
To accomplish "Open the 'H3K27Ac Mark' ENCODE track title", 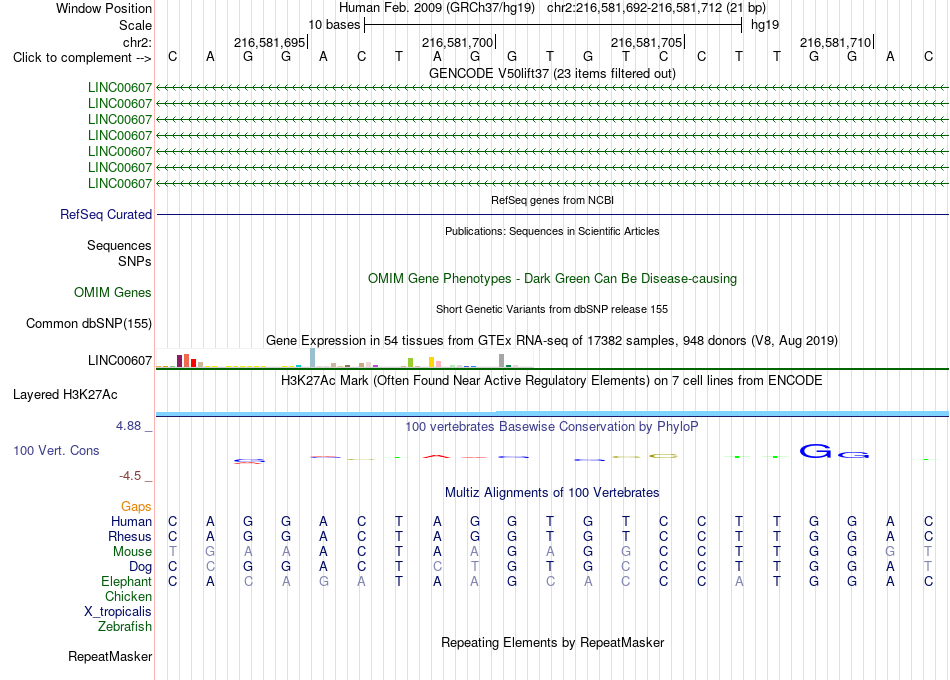I will point(552,381).
